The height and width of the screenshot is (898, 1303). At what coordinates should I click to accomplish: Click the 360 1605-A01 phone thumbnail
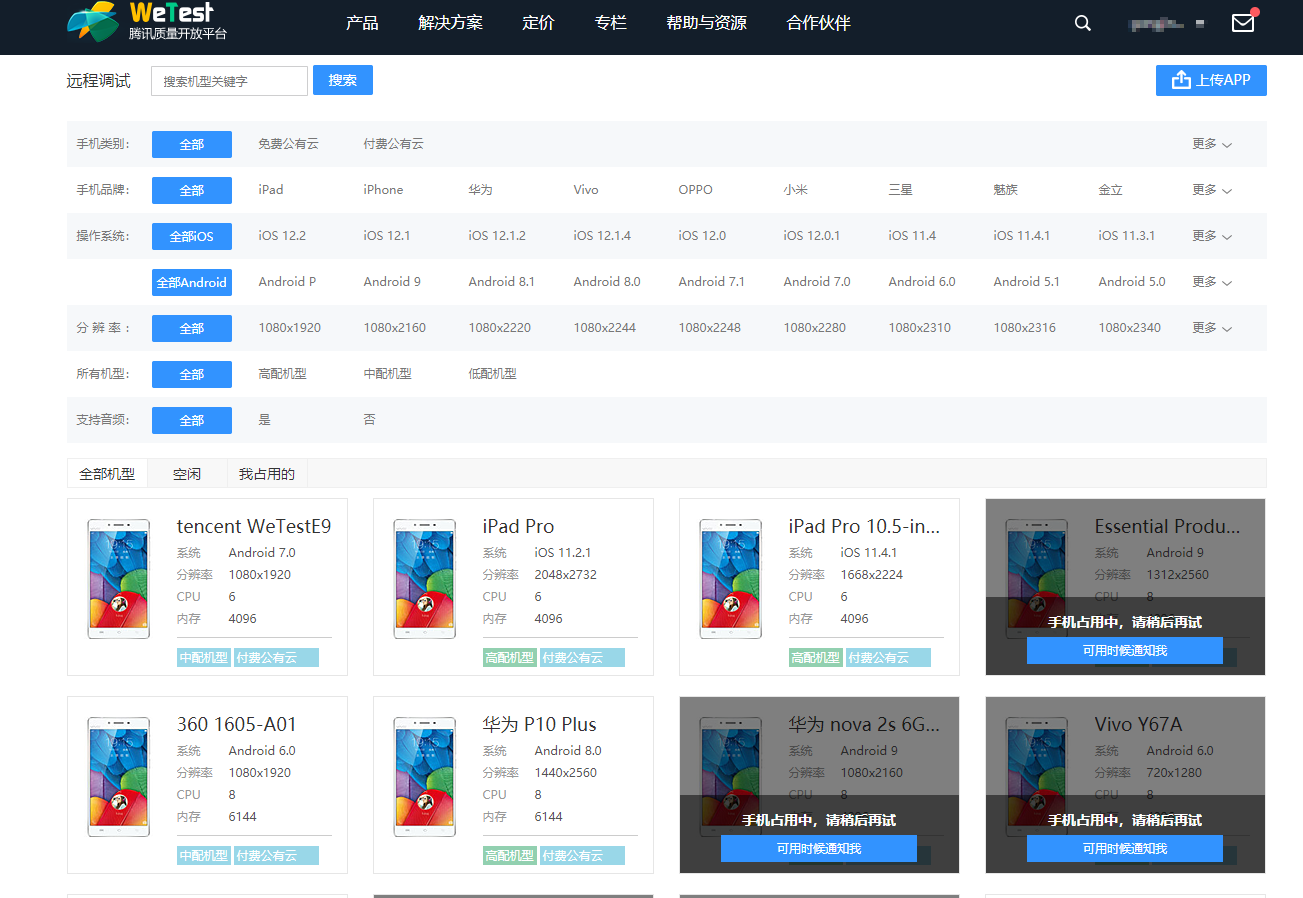tap(119, 777)
